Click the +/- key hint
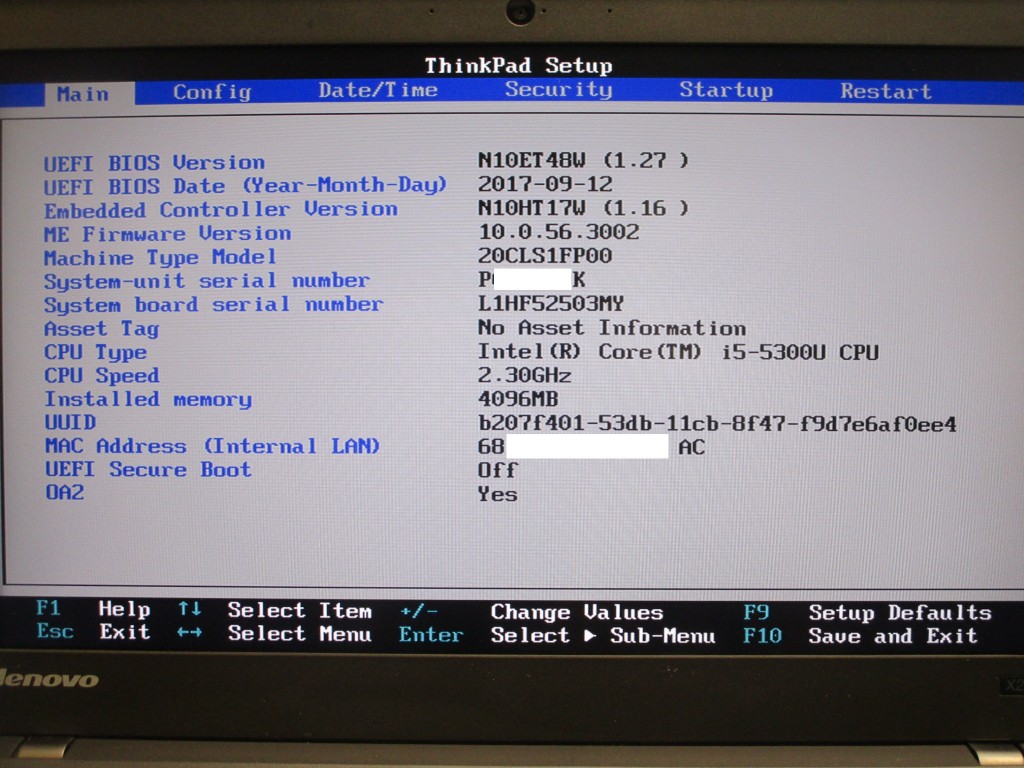 (419, 612)
